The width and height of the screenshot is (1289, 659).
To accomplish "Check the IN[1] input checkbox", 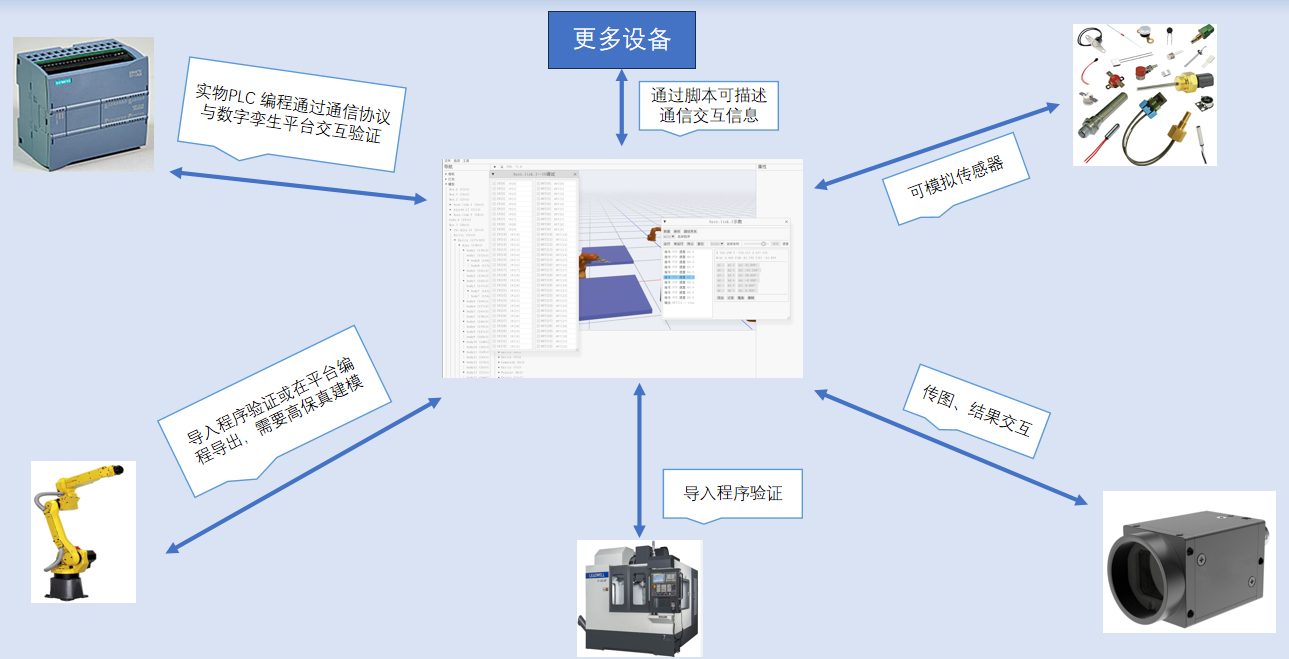I will click(x=493, y=188).
